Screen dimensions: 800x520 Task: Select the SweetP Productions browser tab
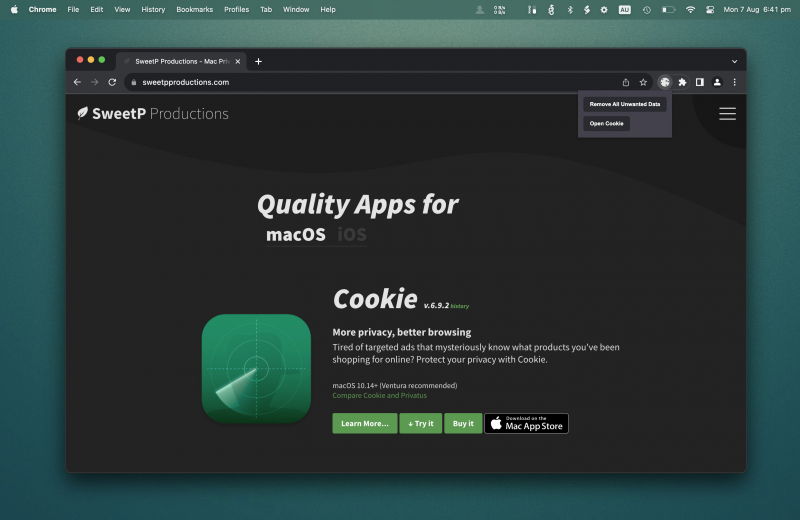click(181, 61)
